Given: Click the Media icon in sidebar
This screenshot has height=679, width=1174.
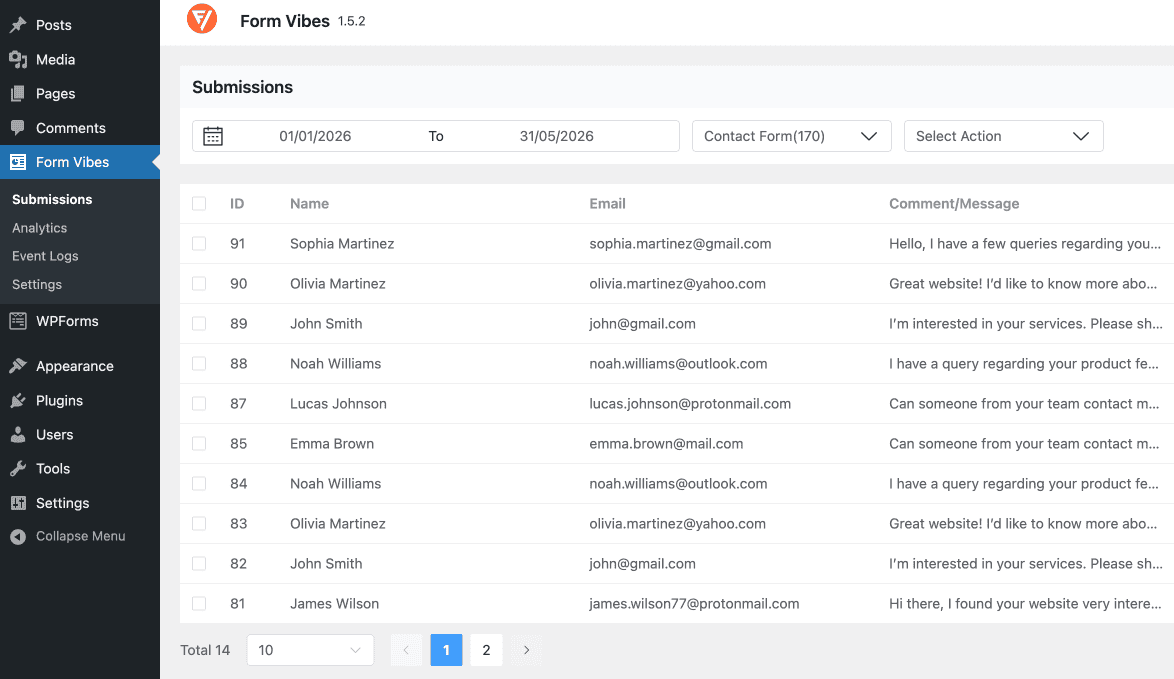Looking at the screenshot, I should click(18, 59).
